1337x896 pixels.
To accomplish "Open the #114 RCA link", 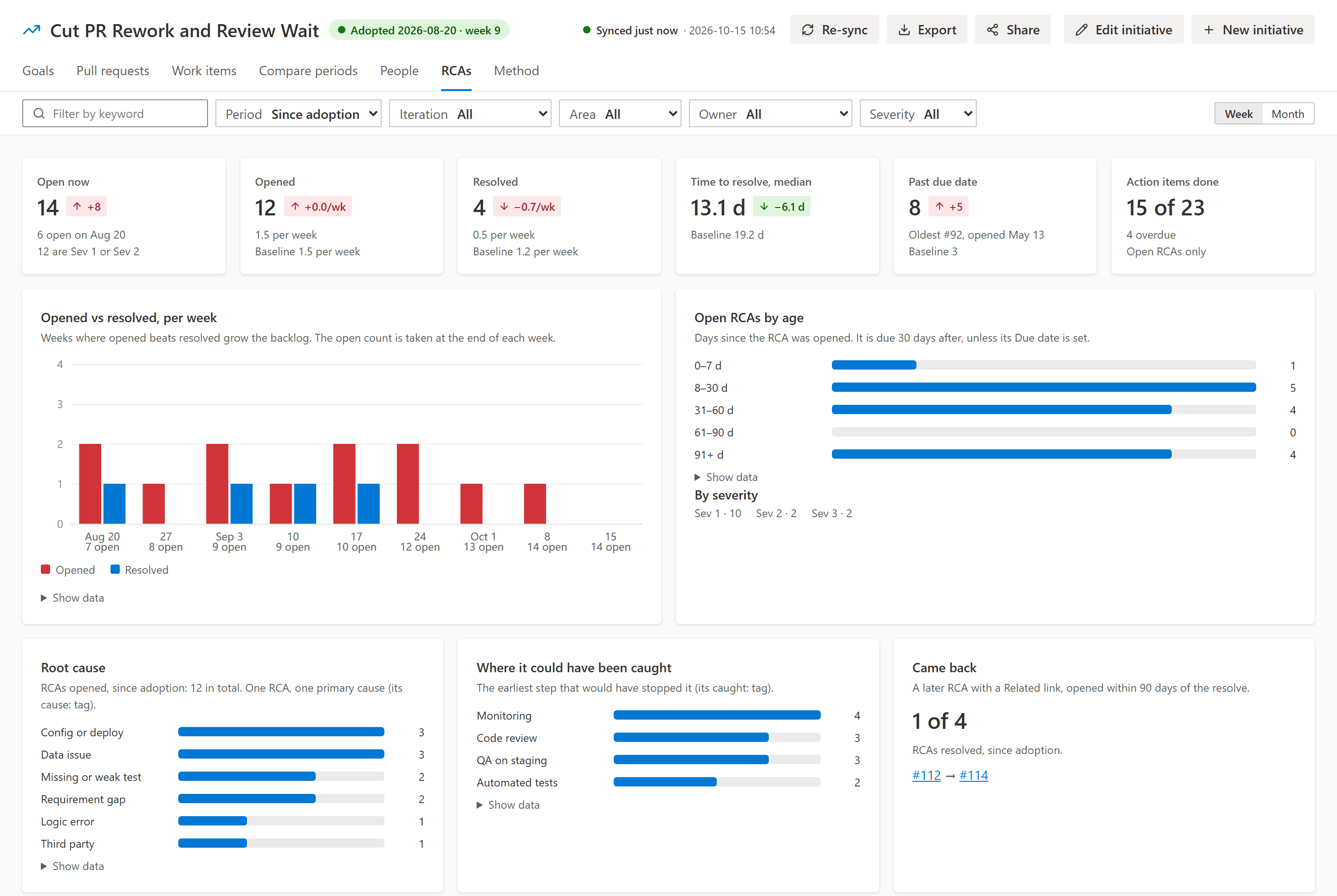I will (973, 775).
